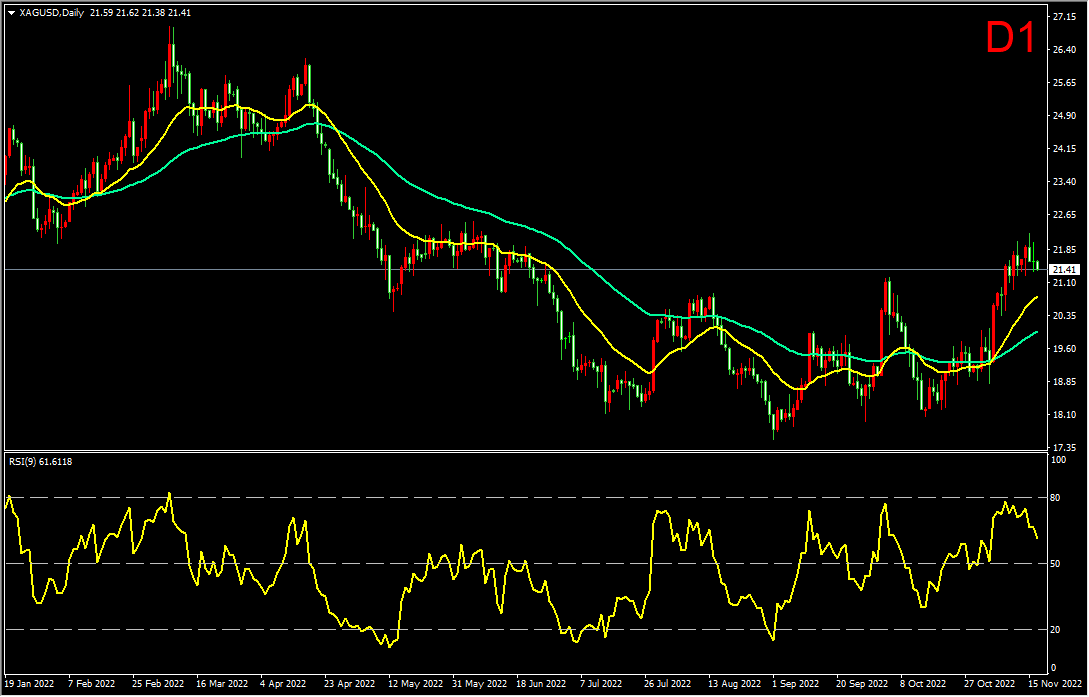Click the 23.40 price axis label
1089x697 pixels.
point(1064,183)
